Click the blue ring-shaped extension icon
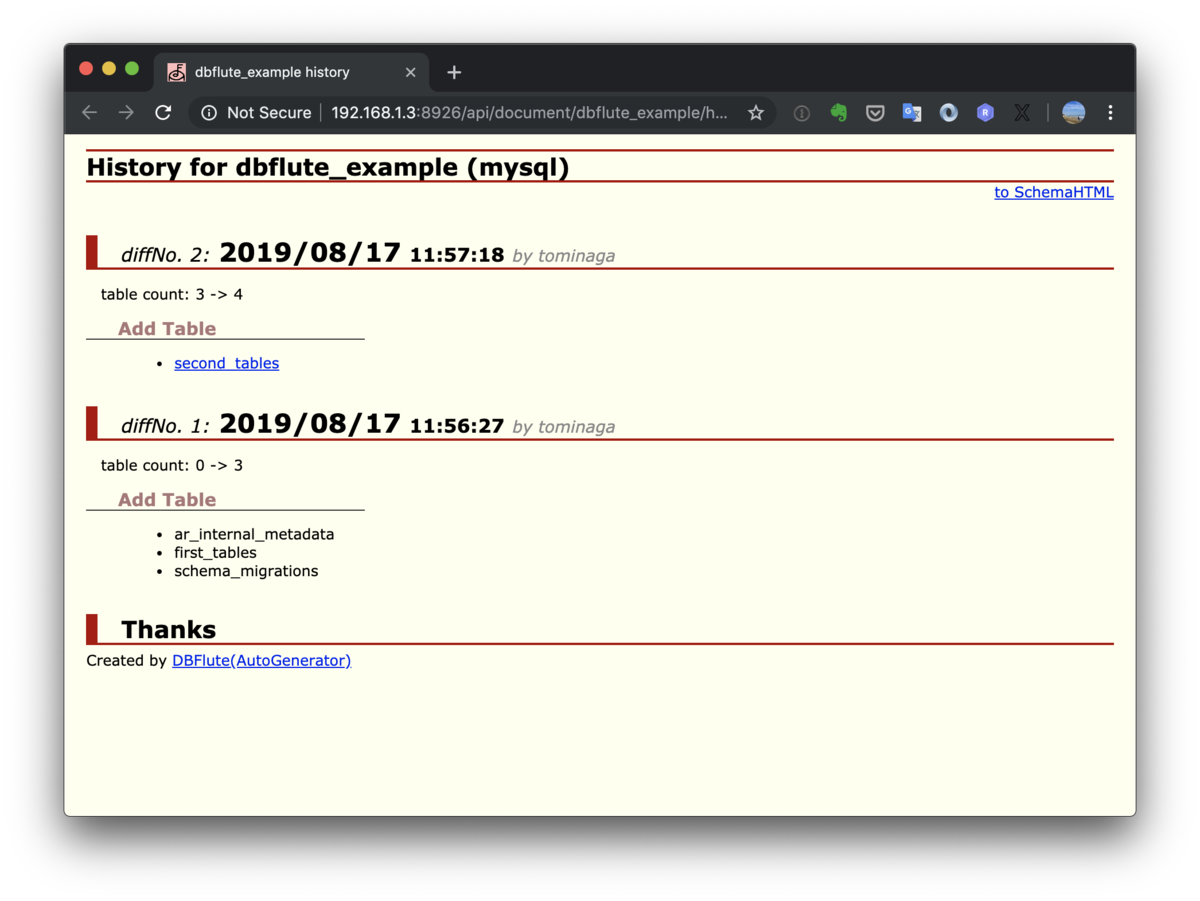Viewport: 1200px width, 901px height. [948, 112]
